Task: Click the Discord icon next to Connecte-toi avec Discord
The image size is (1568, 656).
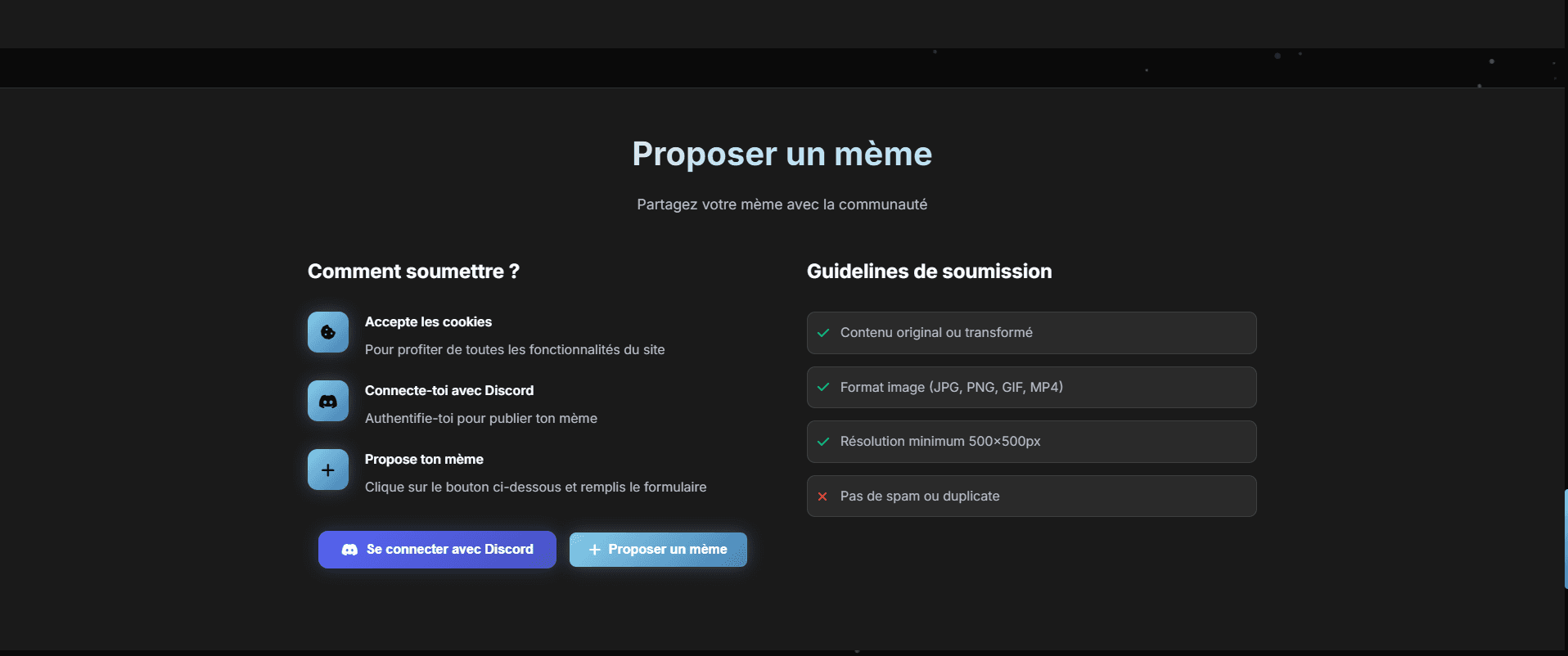Action: pos(328,401)
